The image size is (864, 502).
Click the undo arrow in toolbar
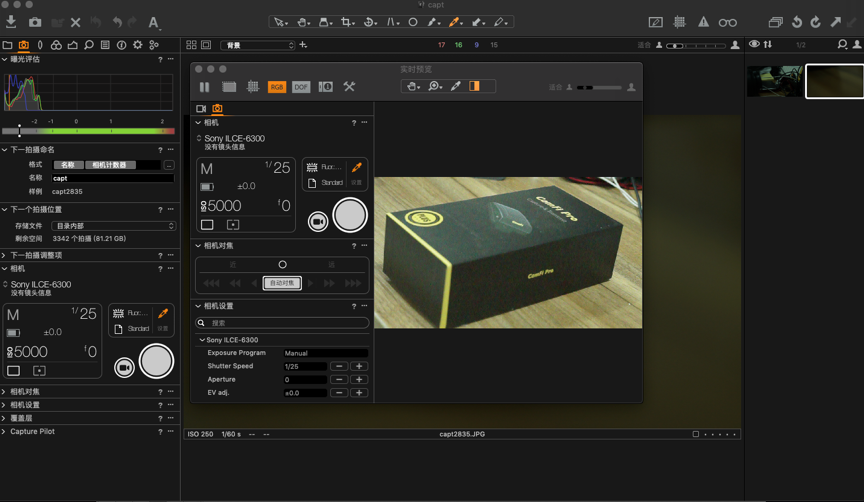point(117,22)
